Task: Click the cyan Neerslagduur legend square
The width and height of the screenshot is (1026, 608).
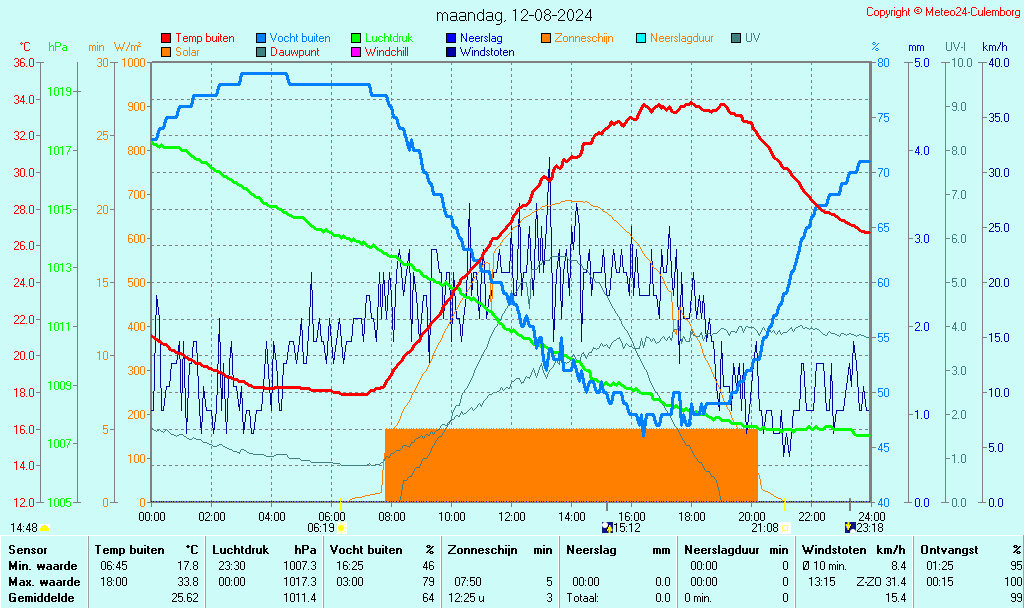Action: pos(642,38)
